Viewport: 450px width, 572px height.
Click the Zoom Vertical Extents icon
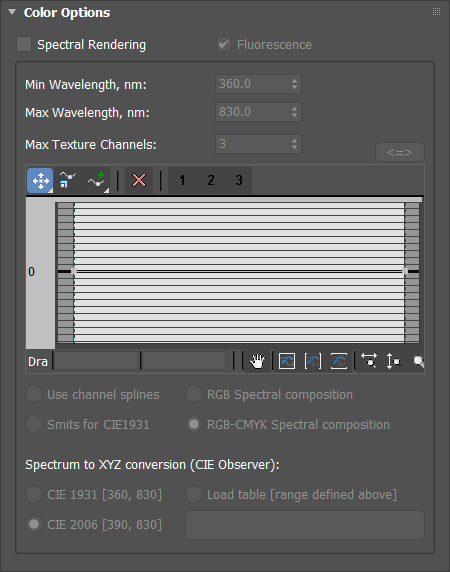pos(339,362)
